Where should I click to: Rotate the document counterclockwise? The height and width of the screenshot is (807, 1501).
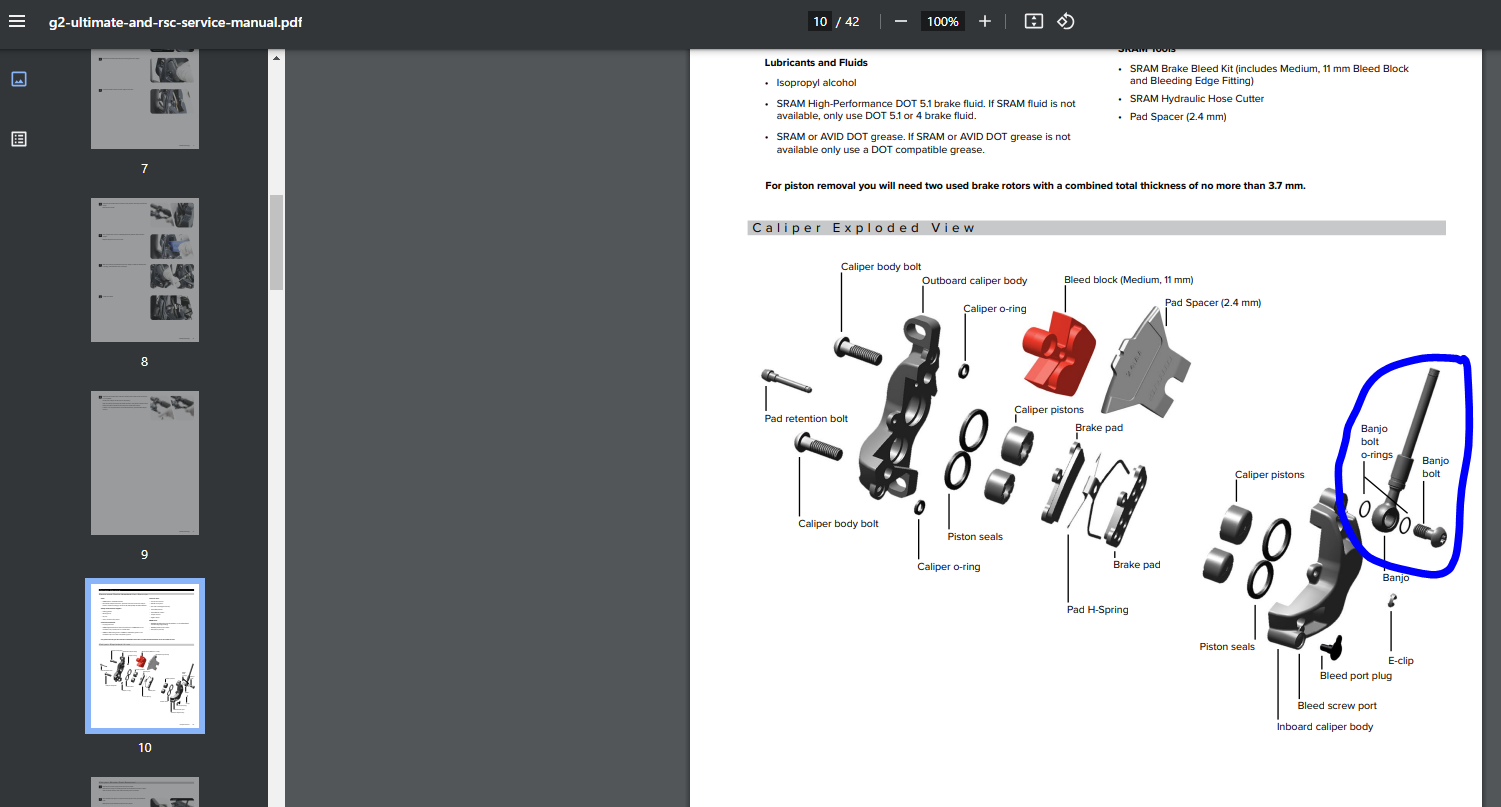click(1066, 21)
